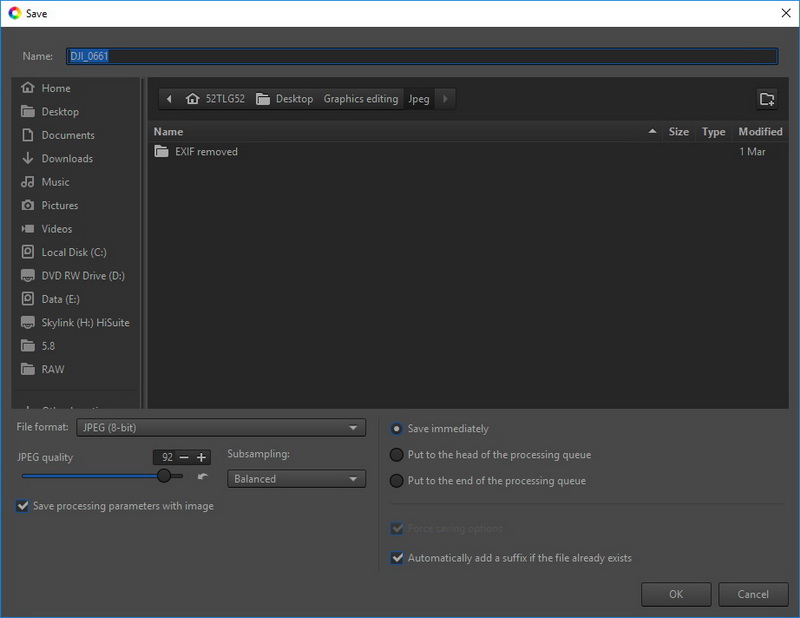
Task: Open Pictures from the sidebar
Action: [x=59, y=205]
